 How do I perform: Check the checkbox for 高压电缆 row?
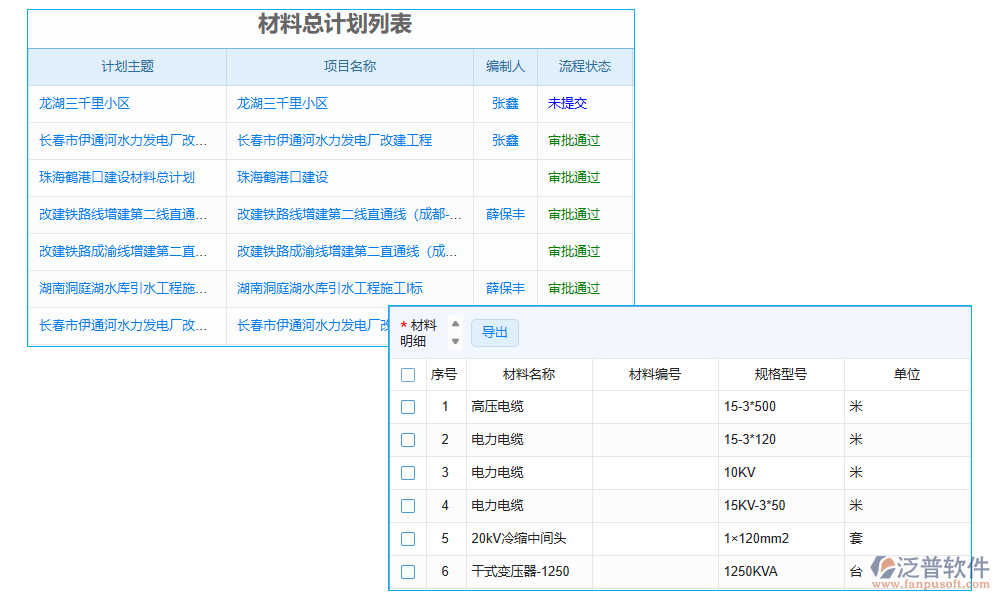408,406
